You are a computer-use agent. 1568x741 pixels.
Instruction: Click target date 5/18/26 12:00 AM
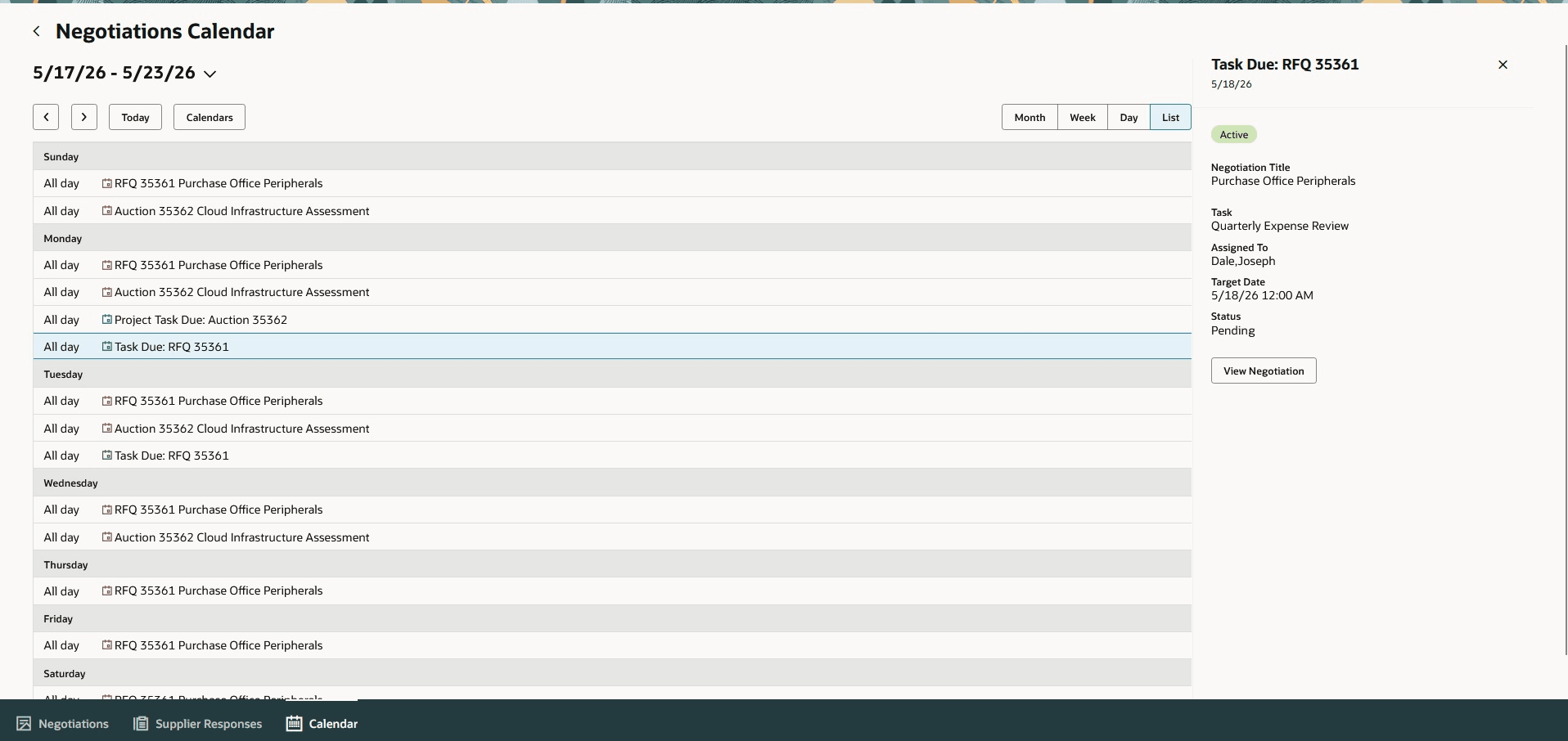[x=1262, y=295]
